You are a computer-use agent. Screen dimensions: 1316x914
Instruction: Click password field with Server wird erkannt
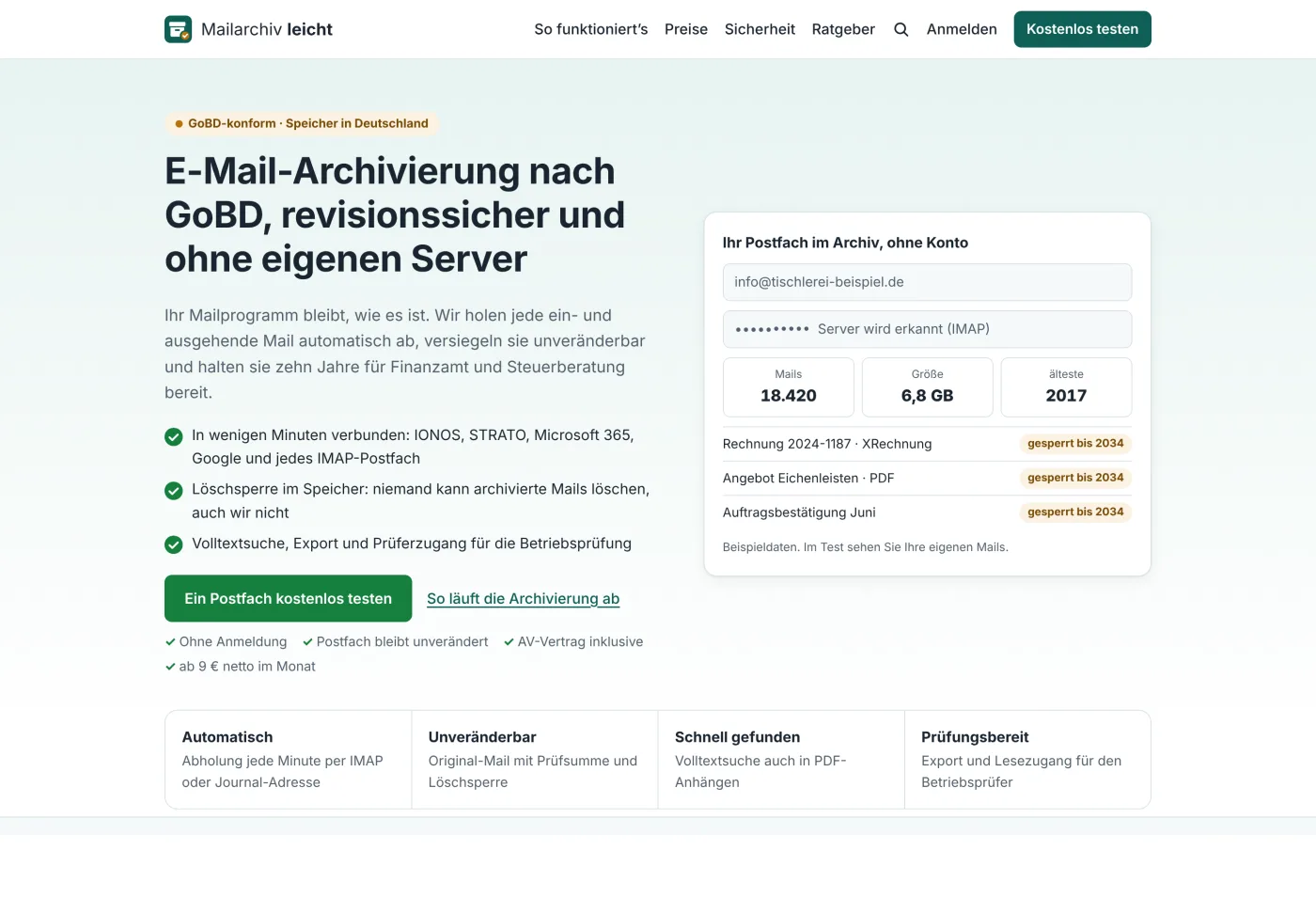coord(927,329)
